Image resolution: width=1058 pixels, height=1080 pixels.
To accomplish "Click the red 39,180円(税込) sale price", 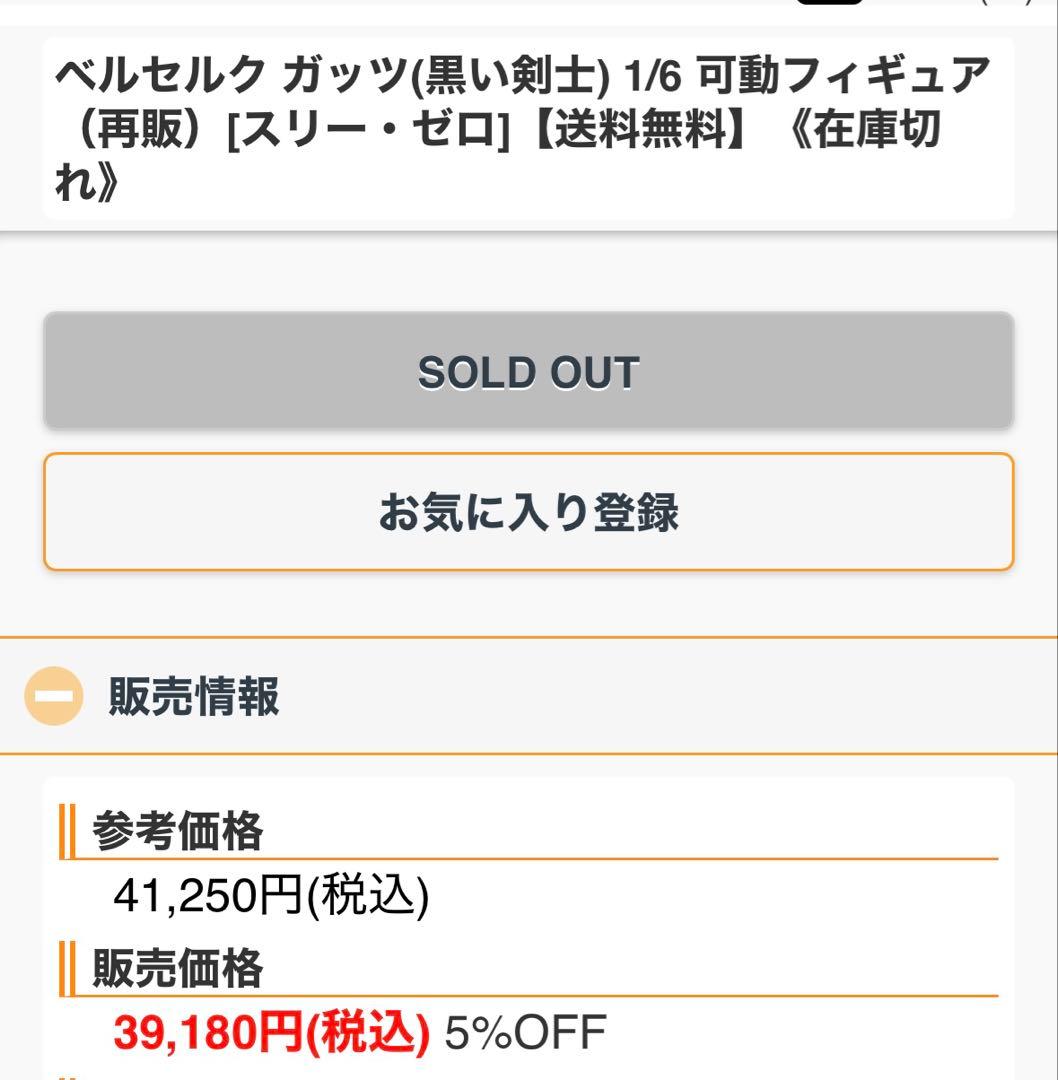I will click(271, 1033).
